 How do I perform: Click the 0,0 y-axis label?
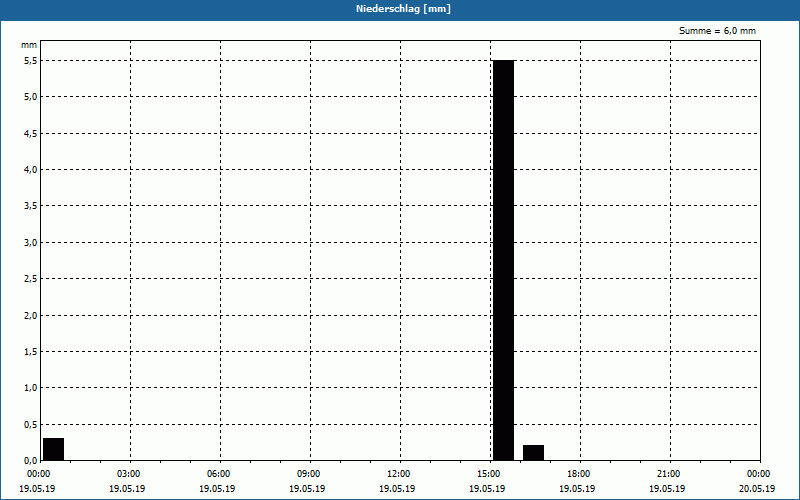pos(31,461)
